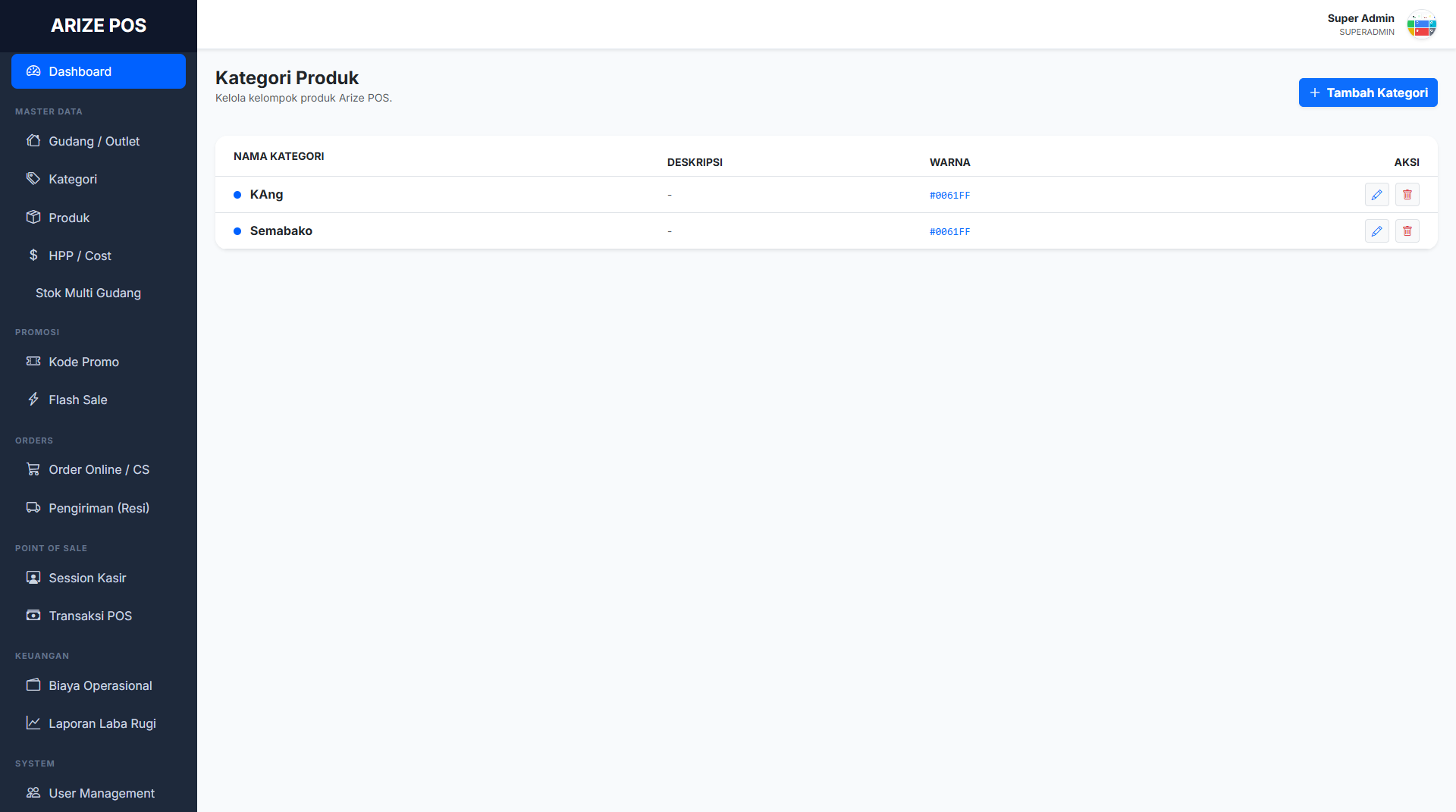The height and width of the screenshot is (812, 1456).
Task: Click the ARIZE POS logo text
Action: click(99, 26)
